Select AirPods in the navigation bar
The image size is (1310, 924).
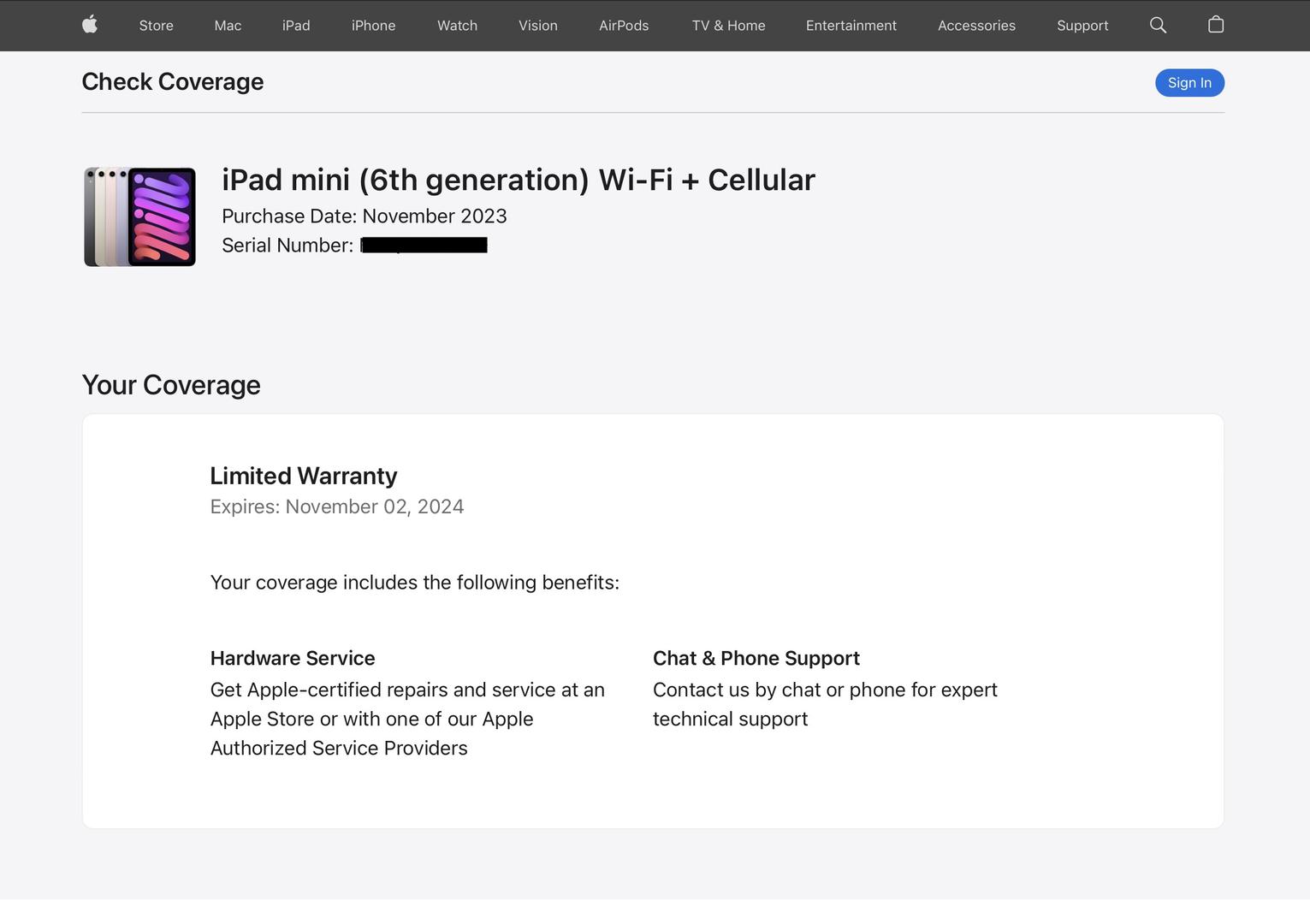coord(624,26)
